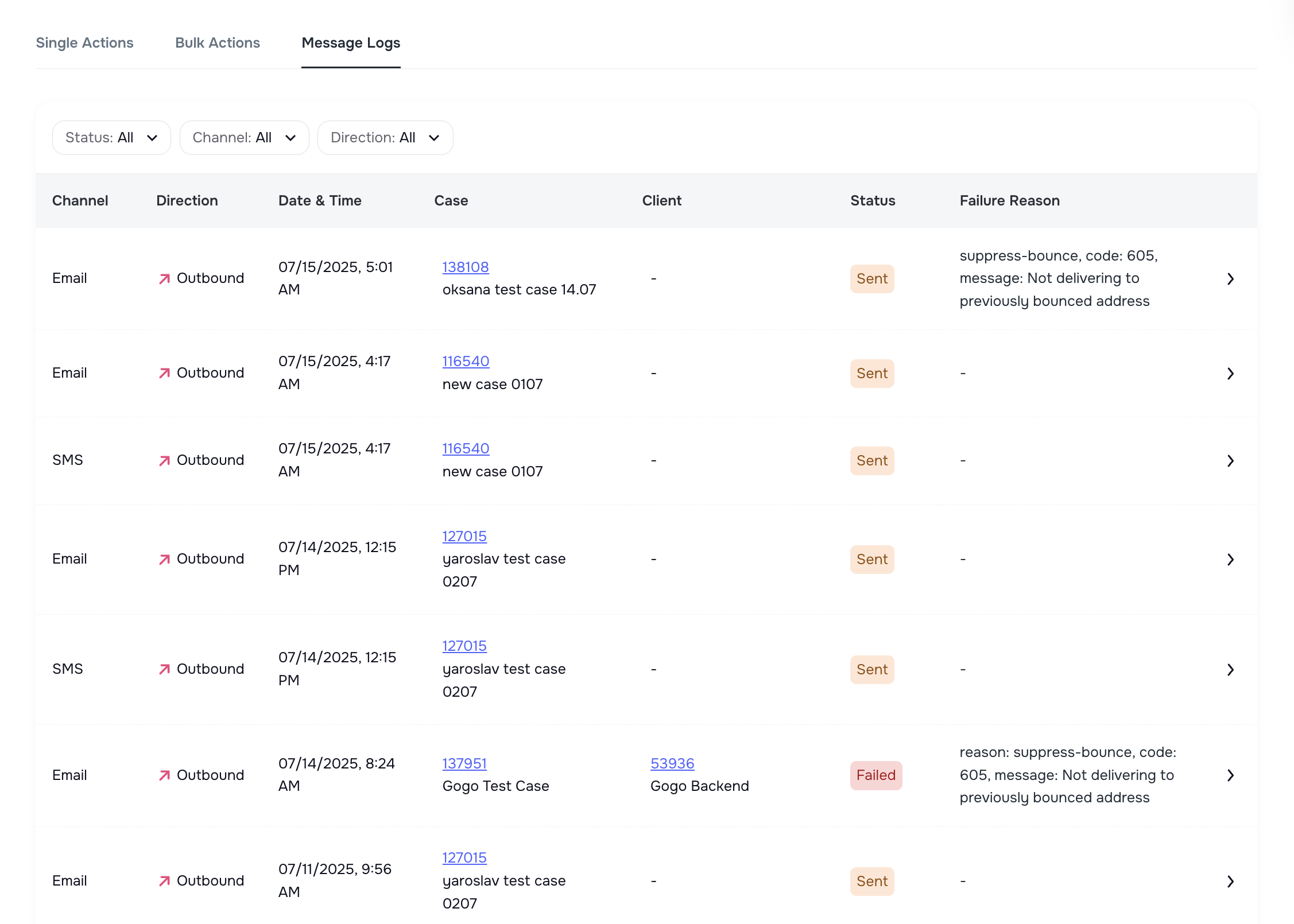This screenshot has height=924, width=1294.
Task: Open case link 137951 Gogo Test Case
Action: (464, 763)
